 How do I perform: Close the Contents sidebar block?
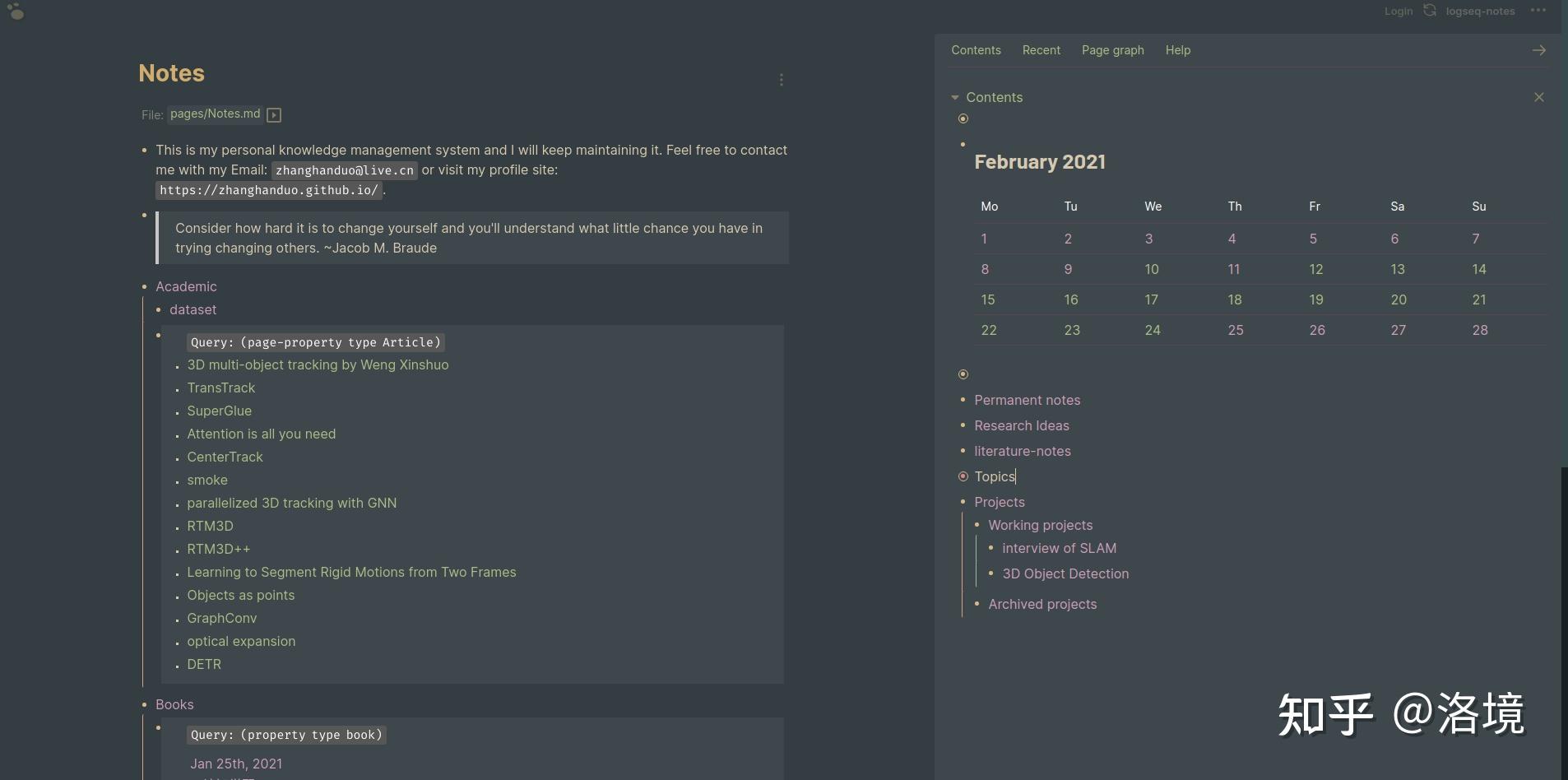click(1538, 97)
